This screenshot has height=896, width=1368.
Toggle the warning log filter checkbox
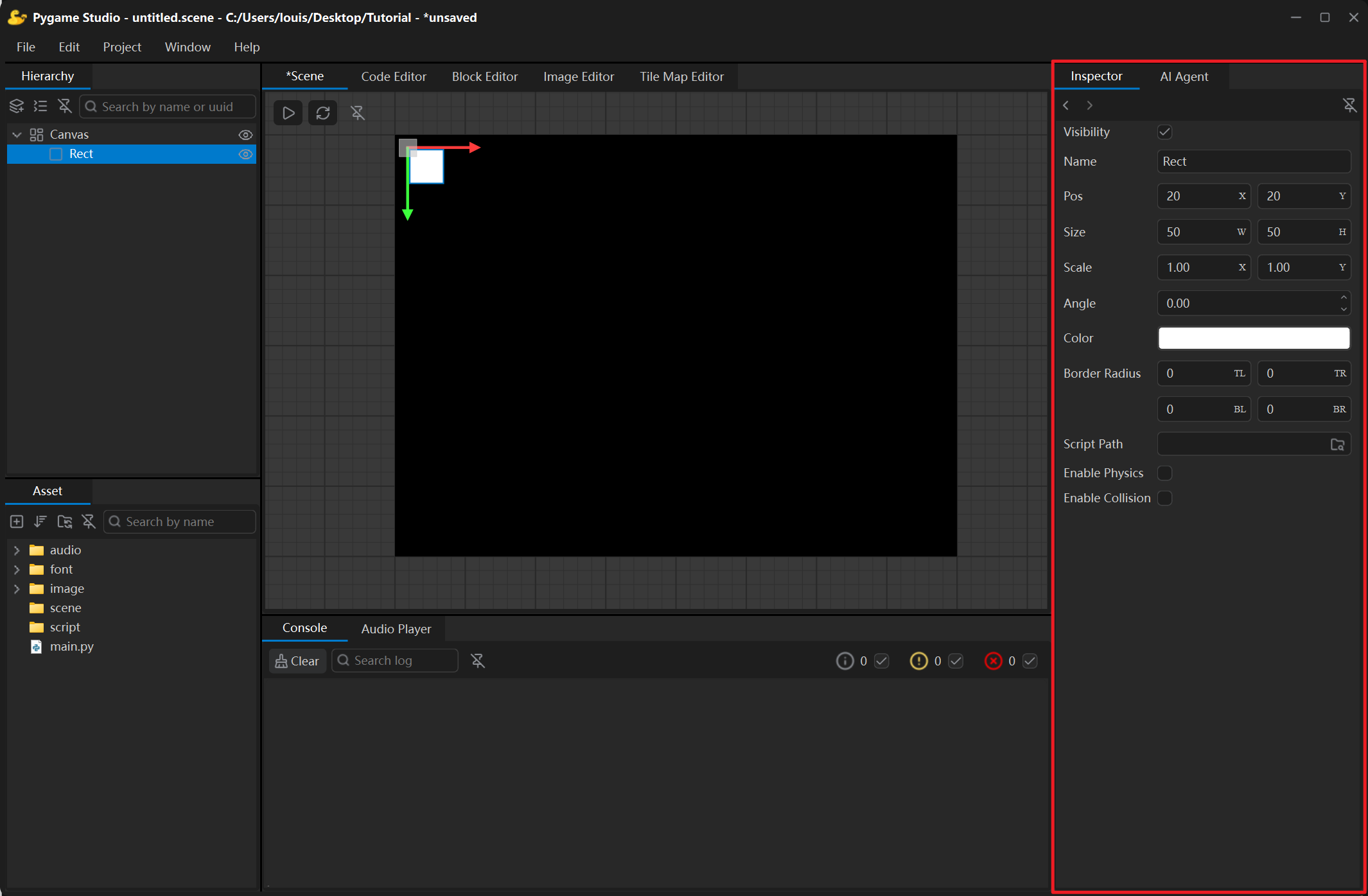956,661
